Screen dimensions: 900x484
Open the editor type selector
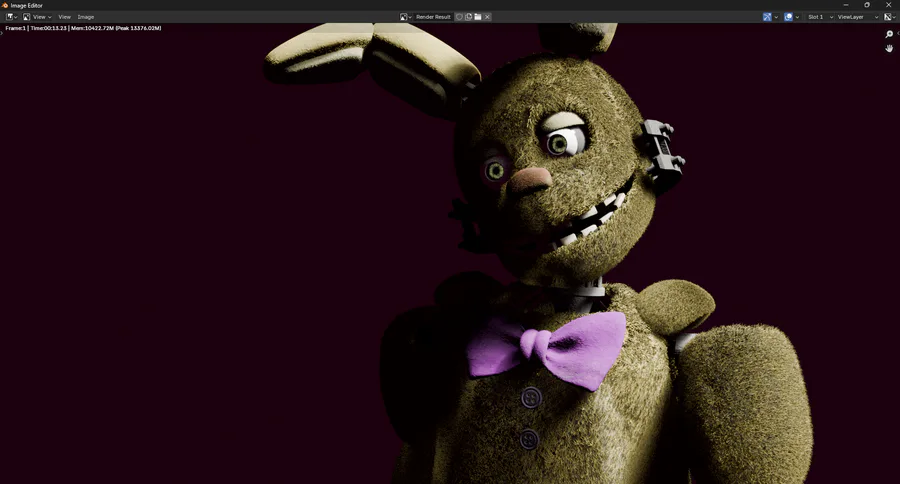[x=11, y=17]
